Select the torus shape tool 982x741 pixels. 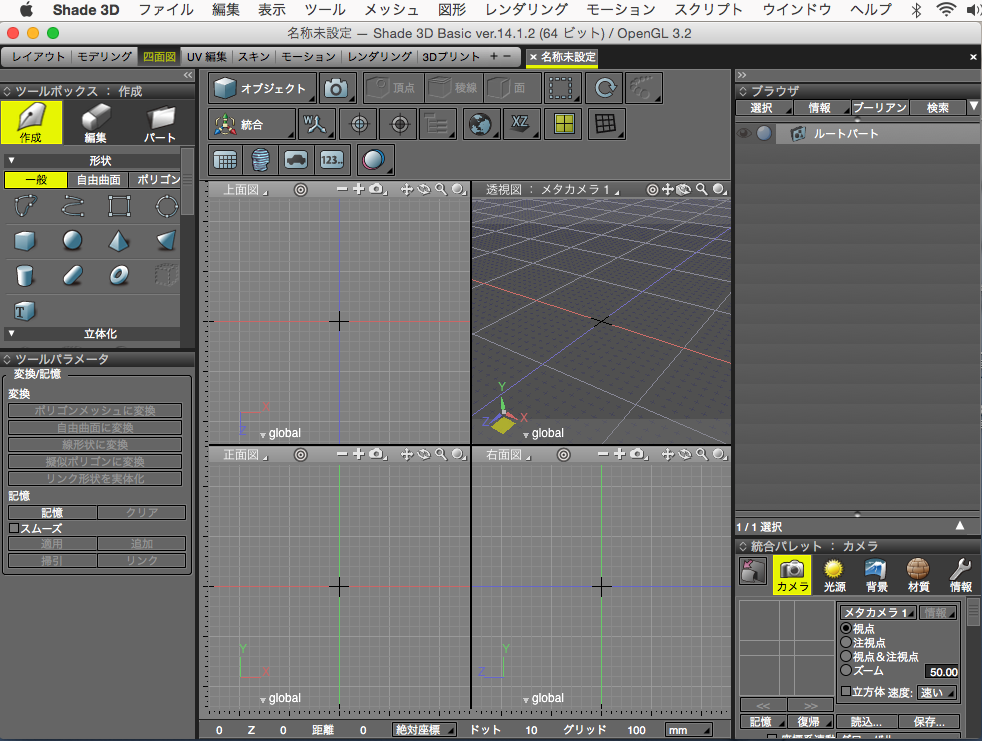119,276
